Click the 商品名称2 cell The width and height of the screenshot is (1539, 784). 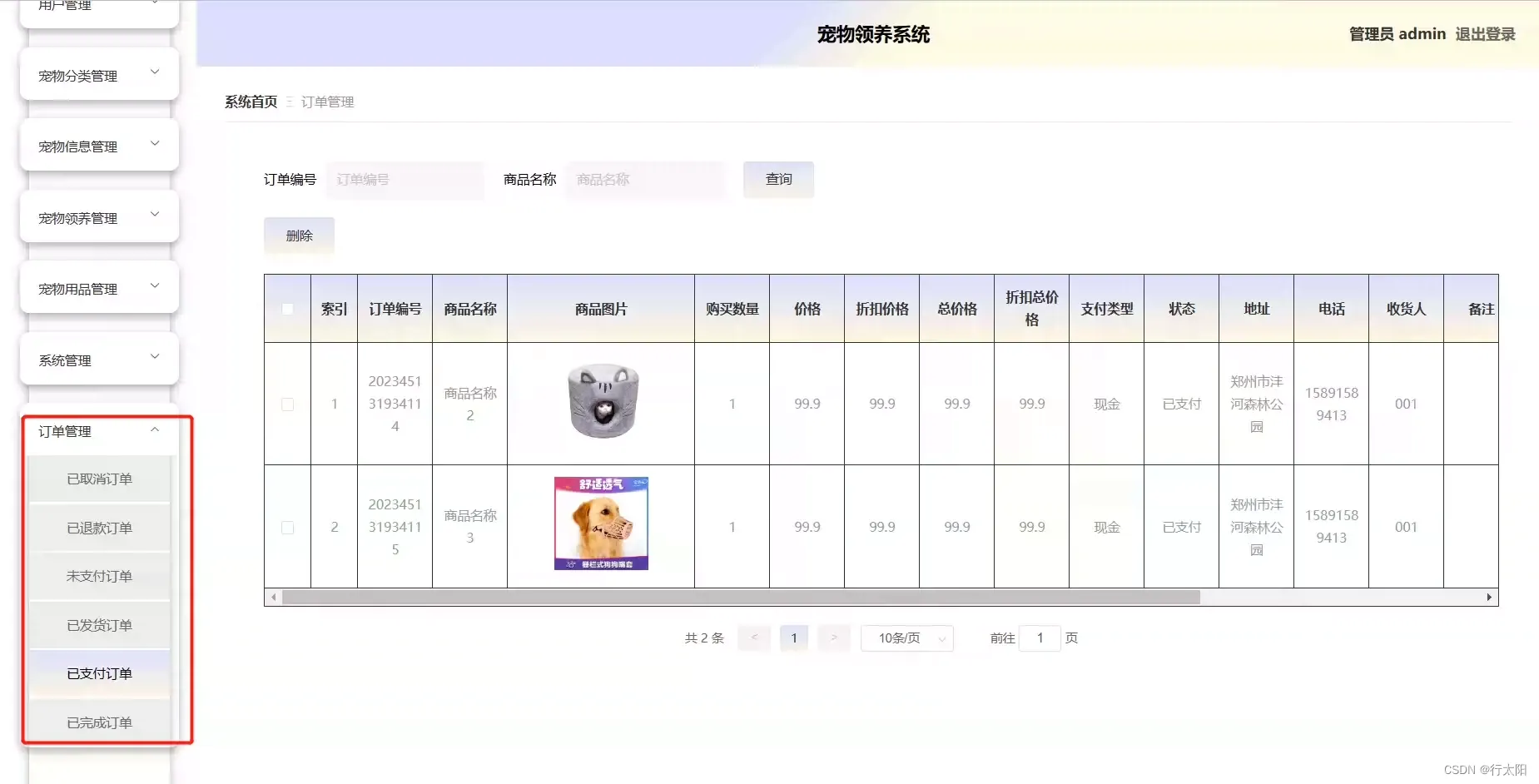click(470, 404)
